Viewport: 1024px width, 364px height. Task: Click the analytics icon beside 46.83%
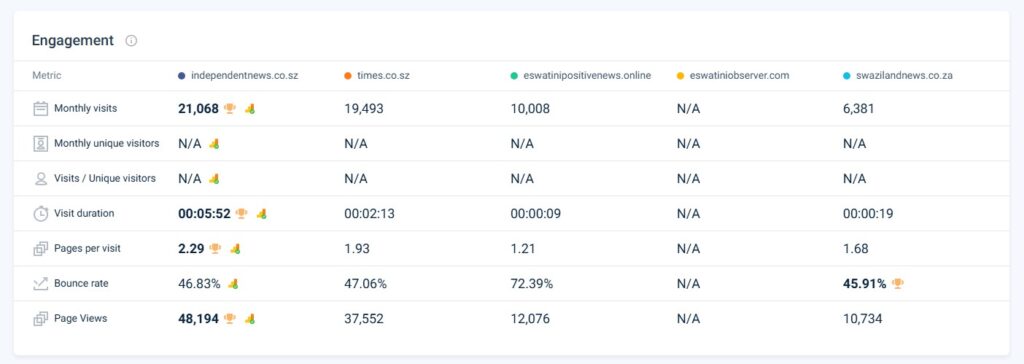[x=232, y=284]
